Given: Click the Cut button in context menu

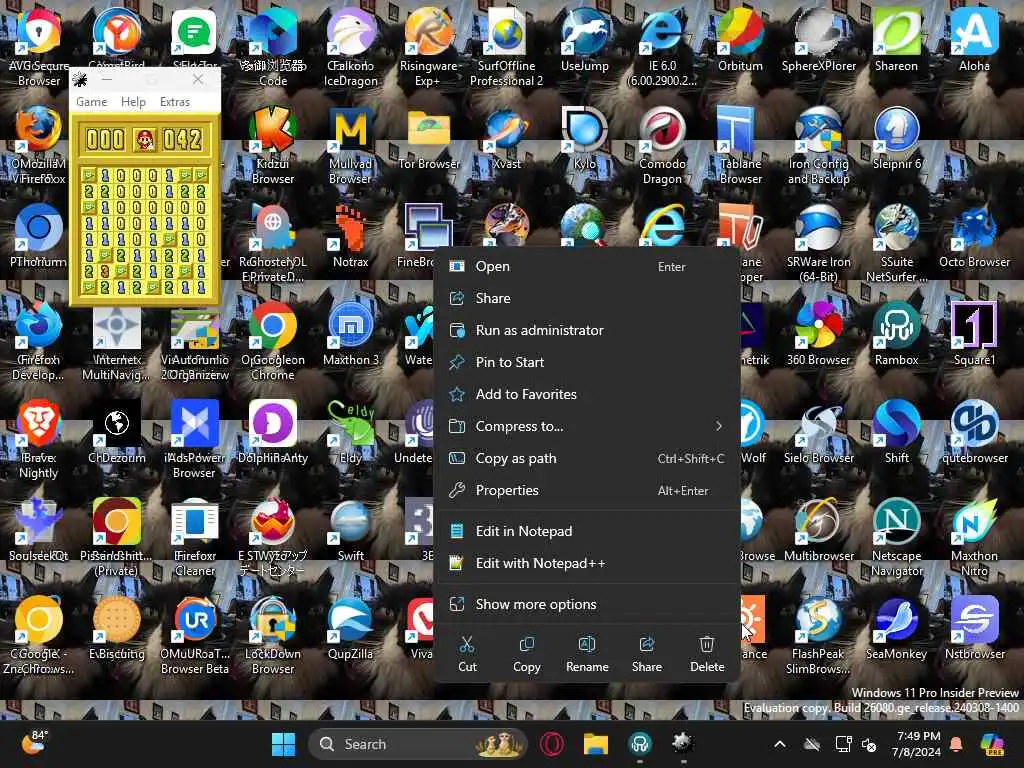Looking at the screenshot, I should (x=467, y=654).
